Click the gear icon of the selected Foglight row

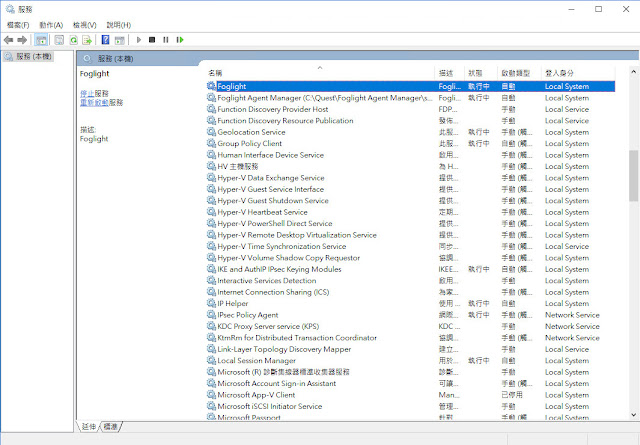click(211, 86)
